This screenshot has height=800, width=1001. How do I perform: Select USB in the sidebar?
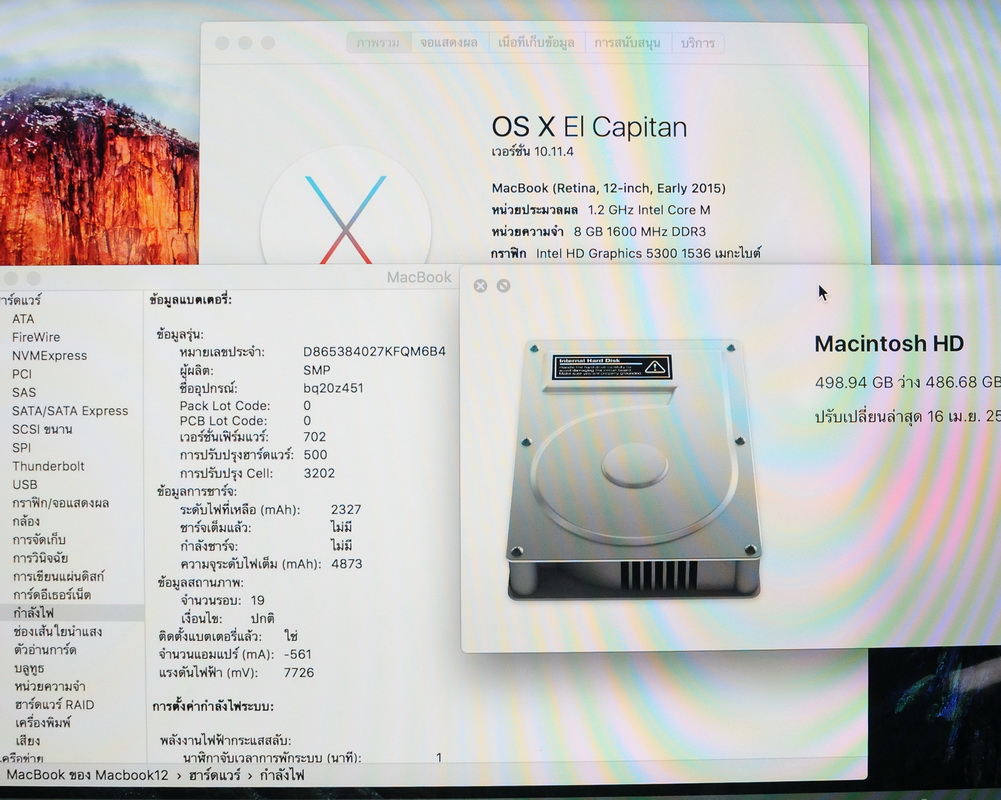click(x=25, y=485)
